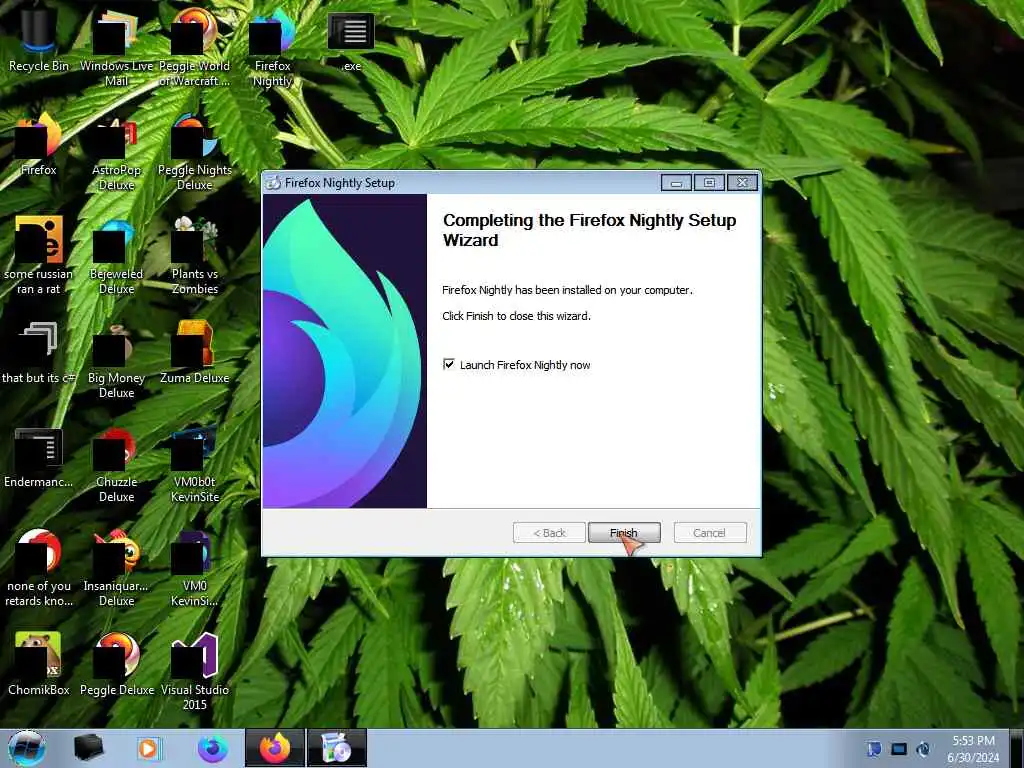Click Finish in Firefox Nightly Setup
Viewport: 1024px width, 768px height.
(x=624, y=533)
